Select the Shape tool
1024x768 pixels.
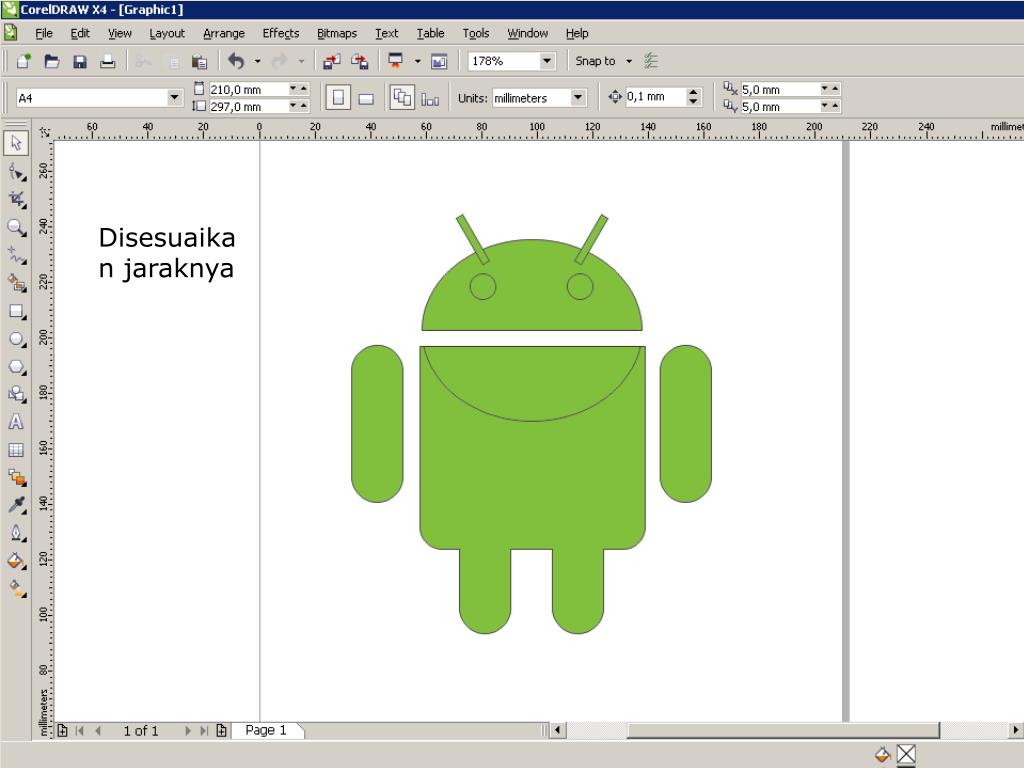coord(16,171)
